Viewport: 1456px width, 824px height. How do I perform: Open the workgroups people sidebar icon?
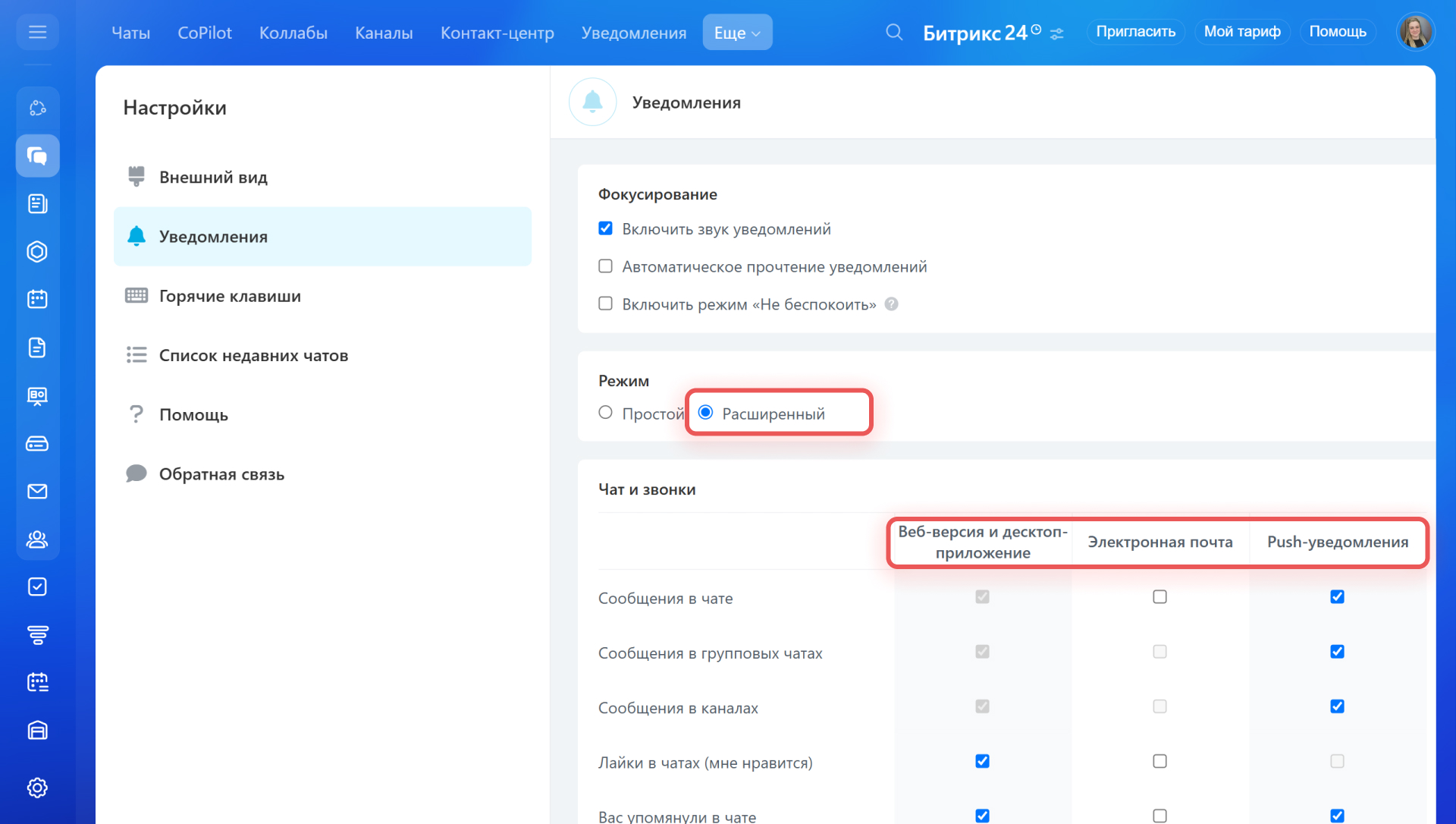tap(37, 539)
